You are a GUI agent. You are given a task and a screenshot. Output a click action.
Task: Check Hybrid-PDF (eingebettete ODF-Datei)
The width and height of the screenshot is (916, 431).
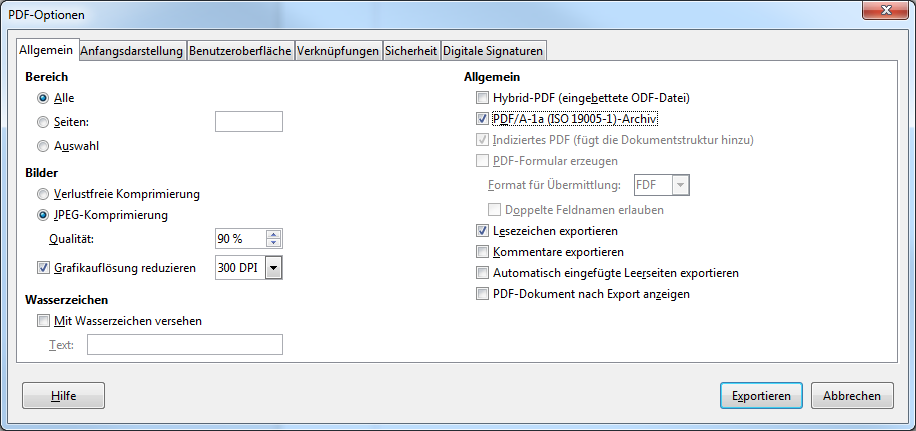click(x=483, y=98)
